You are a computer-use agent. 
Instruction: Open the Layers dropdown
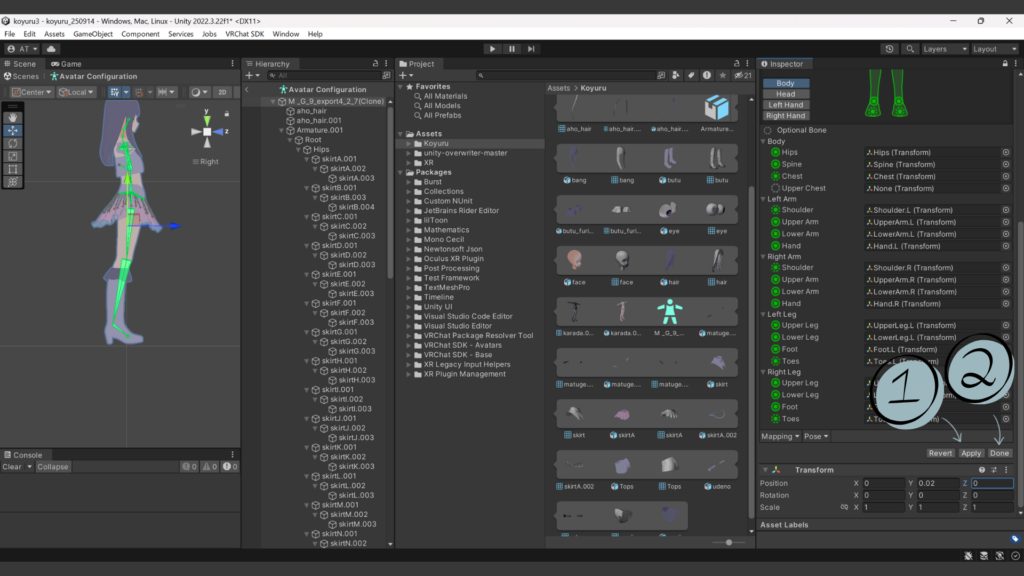tap(944, 49)
